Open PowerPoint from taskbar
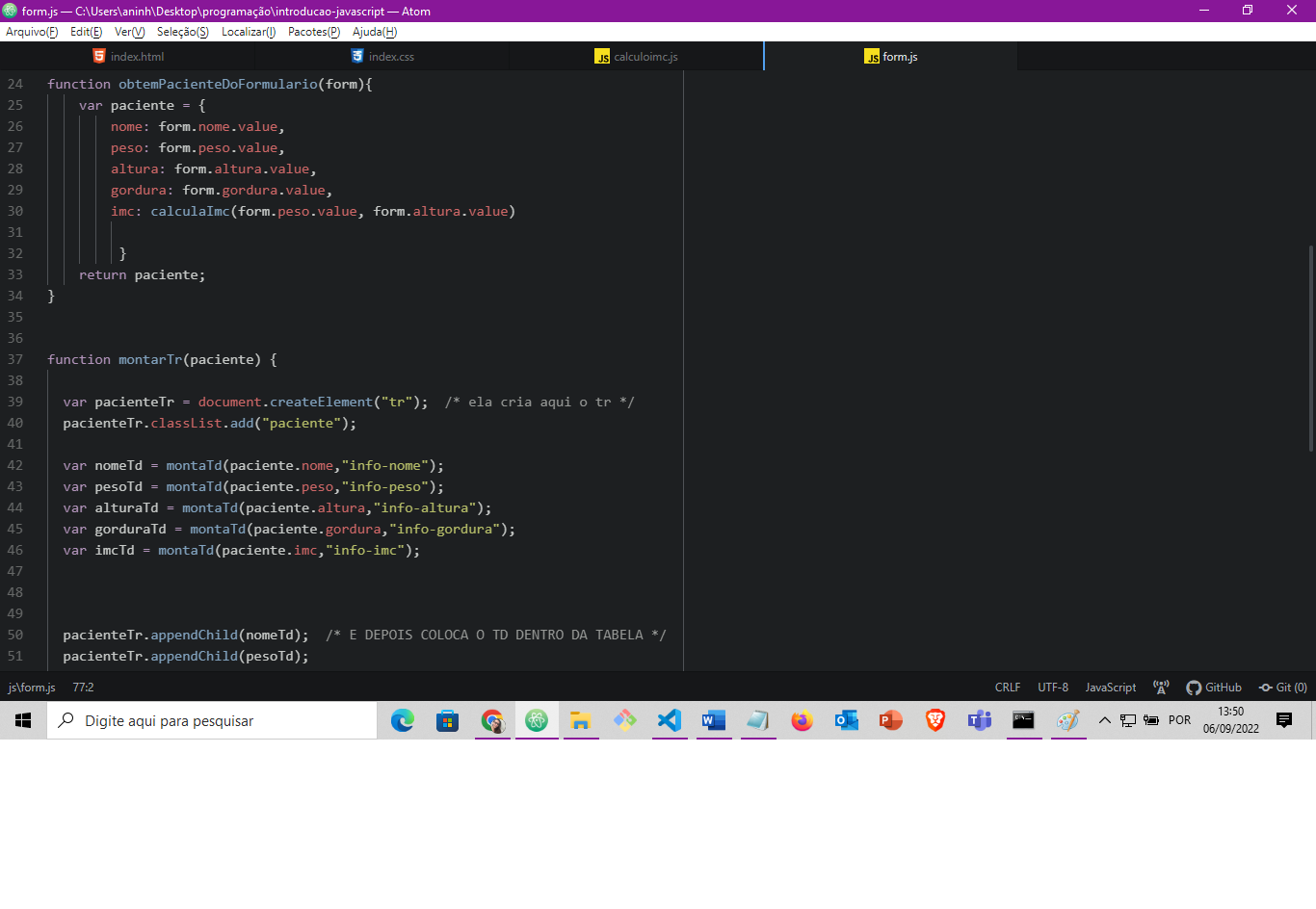Screen dimensions: 1316x909 point(891,720)
